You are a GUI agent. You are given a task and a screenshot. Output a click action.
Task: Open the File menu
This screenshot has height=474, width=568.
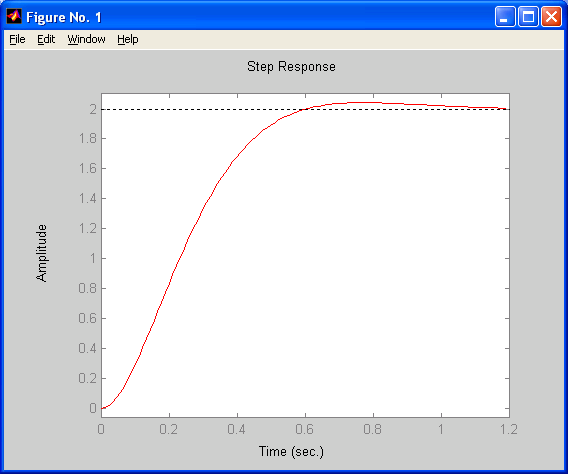coord(17,39)
